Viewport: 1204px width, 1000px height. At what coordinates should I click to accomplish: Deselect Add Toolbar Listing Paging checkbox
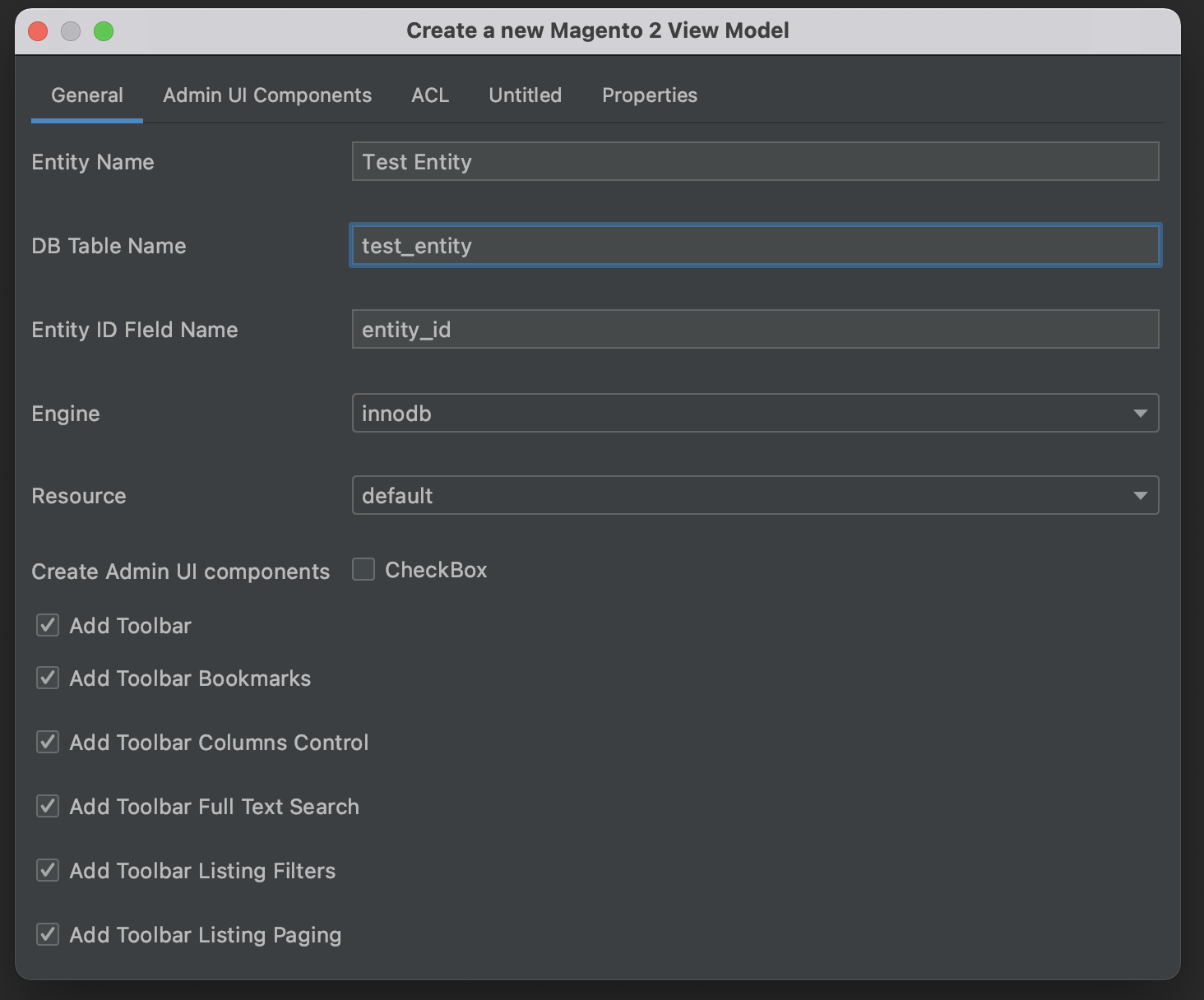click(x=48, y=935)
